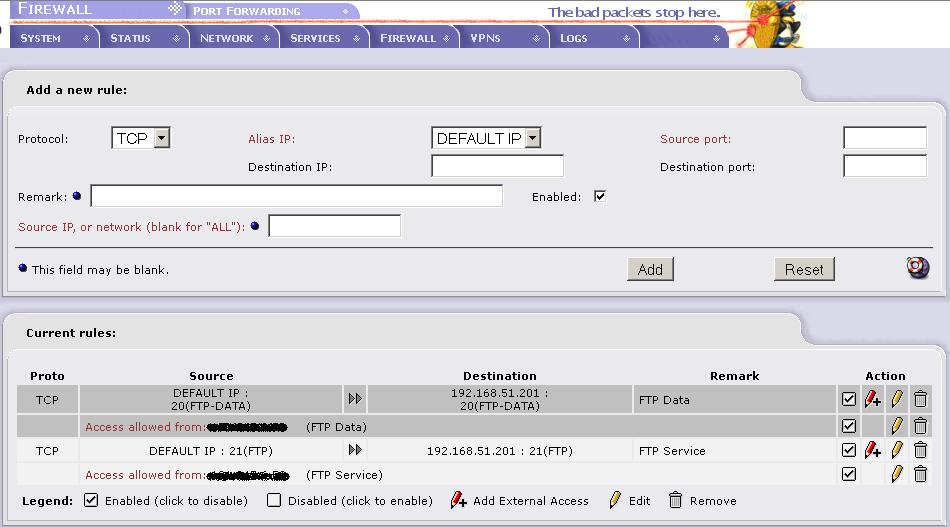Screen dimensions: 950x527
Task: Click Add External Access icon for FTP Service rule
Action: click(x=873, y=450)
